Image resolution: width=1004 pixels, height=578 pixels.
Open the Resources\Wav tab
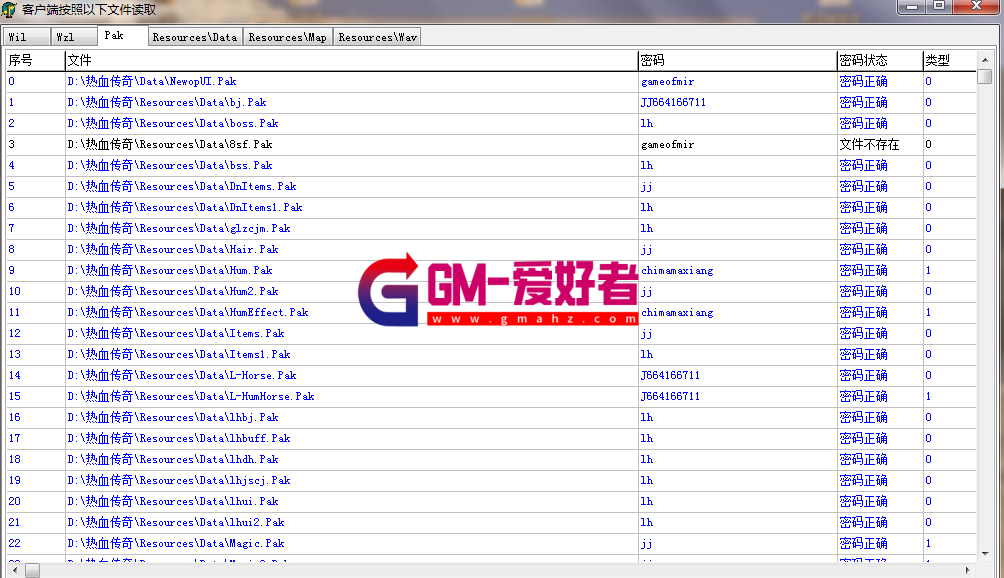point(377,37)
